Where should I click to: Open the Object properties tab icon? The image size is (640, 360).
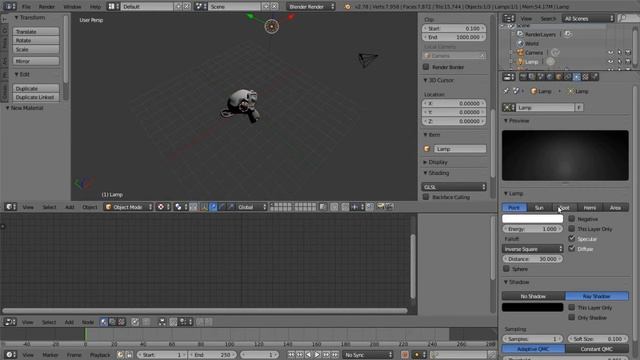pos(559,77)
